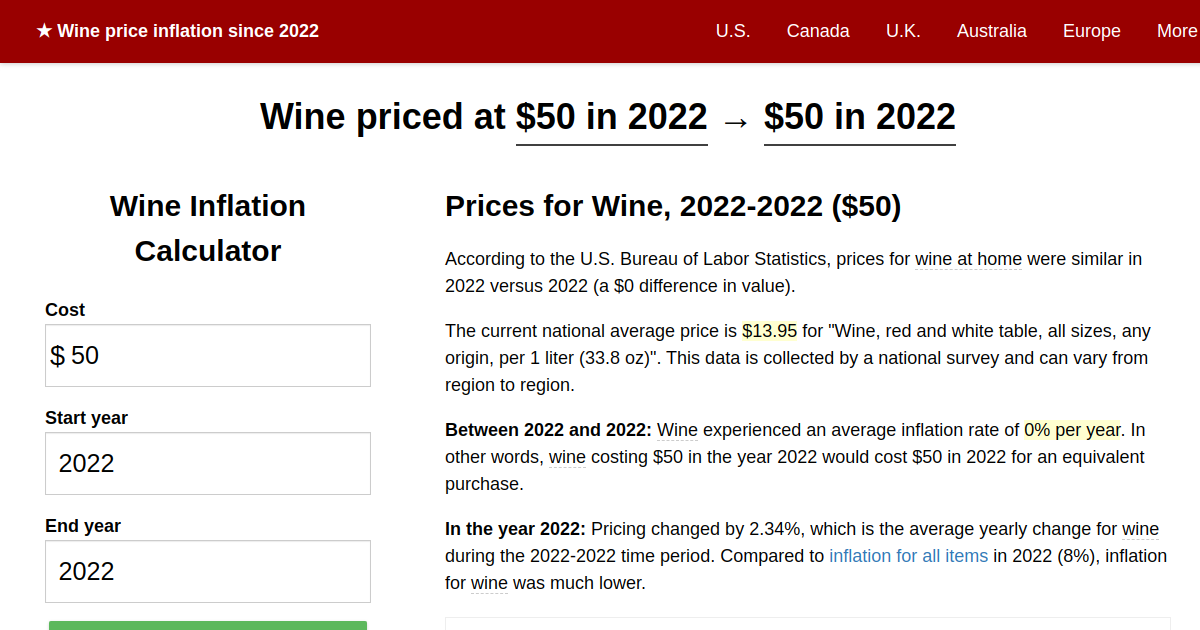Click the star icon in the header
Image resolution: width=1200 pixels, height=630 pixels.
[42, 31]
